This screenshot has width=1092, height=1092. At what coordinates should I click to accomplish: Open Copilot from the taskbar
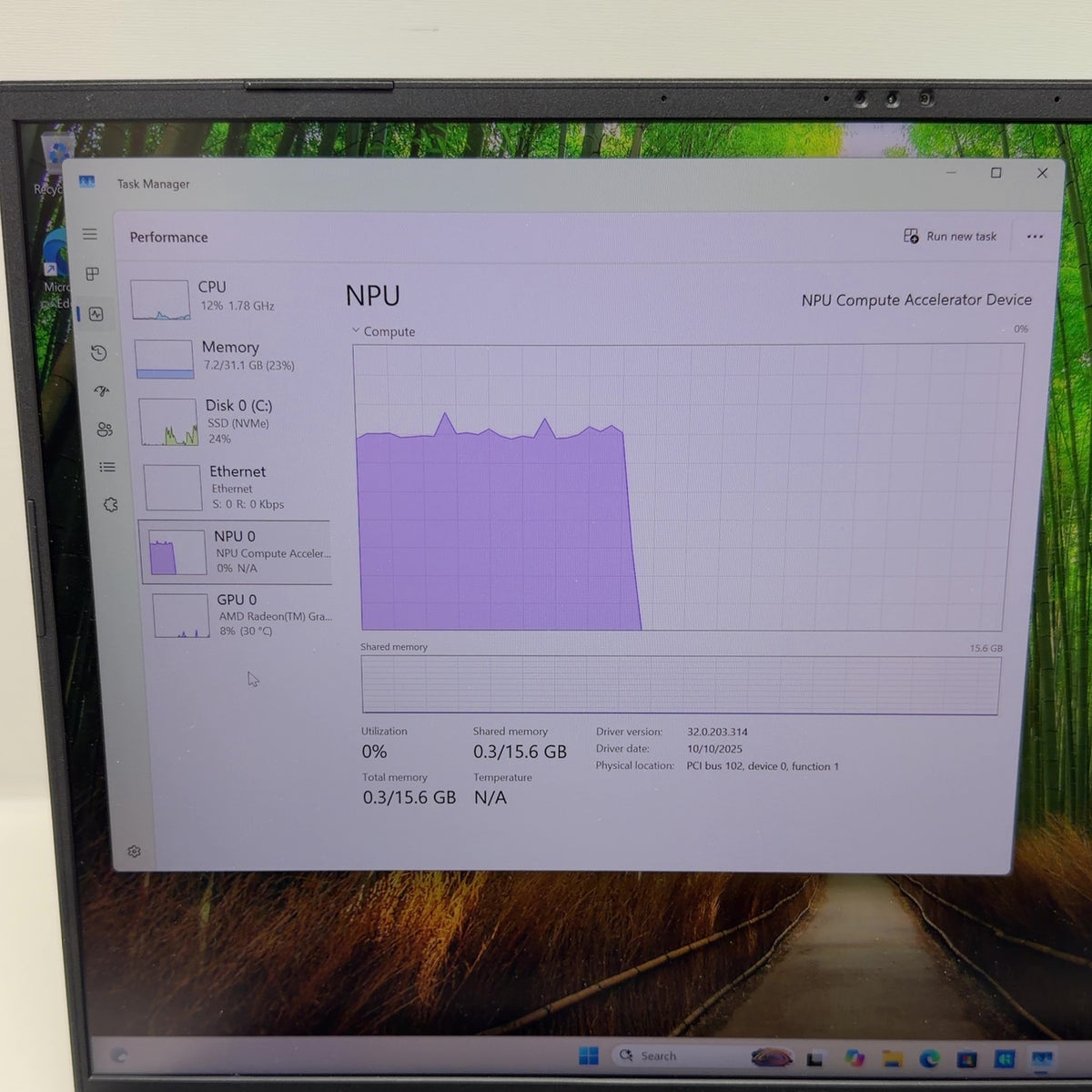[x=854, y=1057]
